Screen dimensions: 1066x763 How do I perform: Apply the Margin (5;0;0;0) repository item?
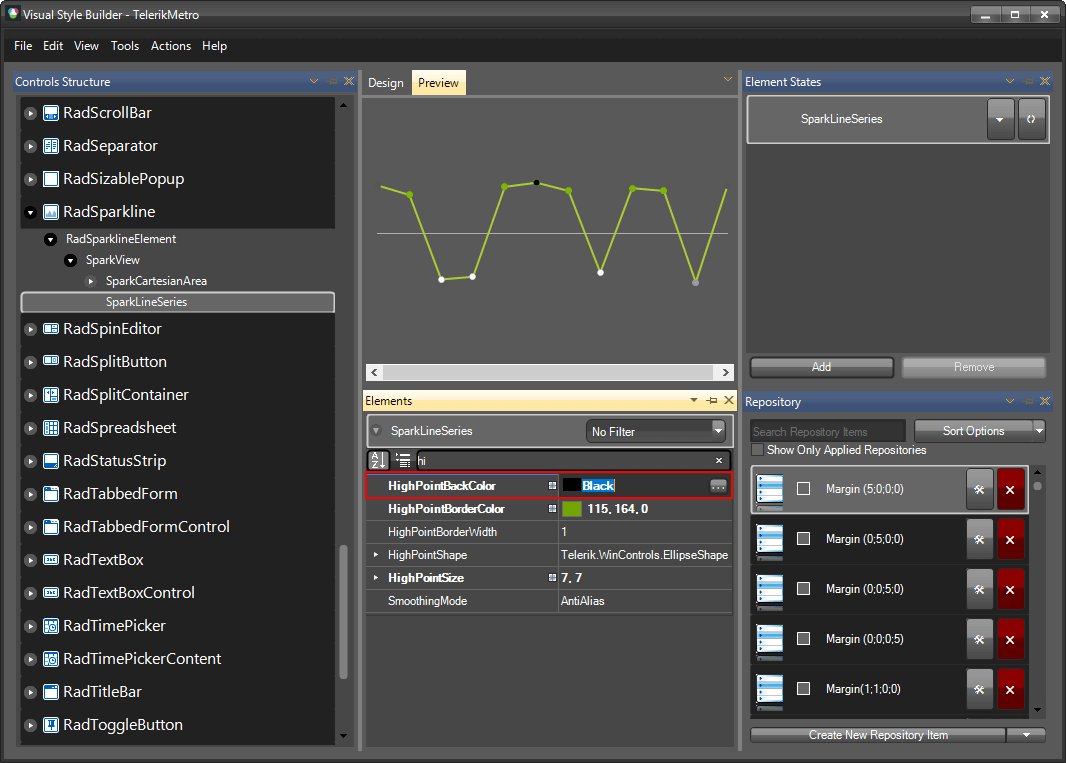979,488
